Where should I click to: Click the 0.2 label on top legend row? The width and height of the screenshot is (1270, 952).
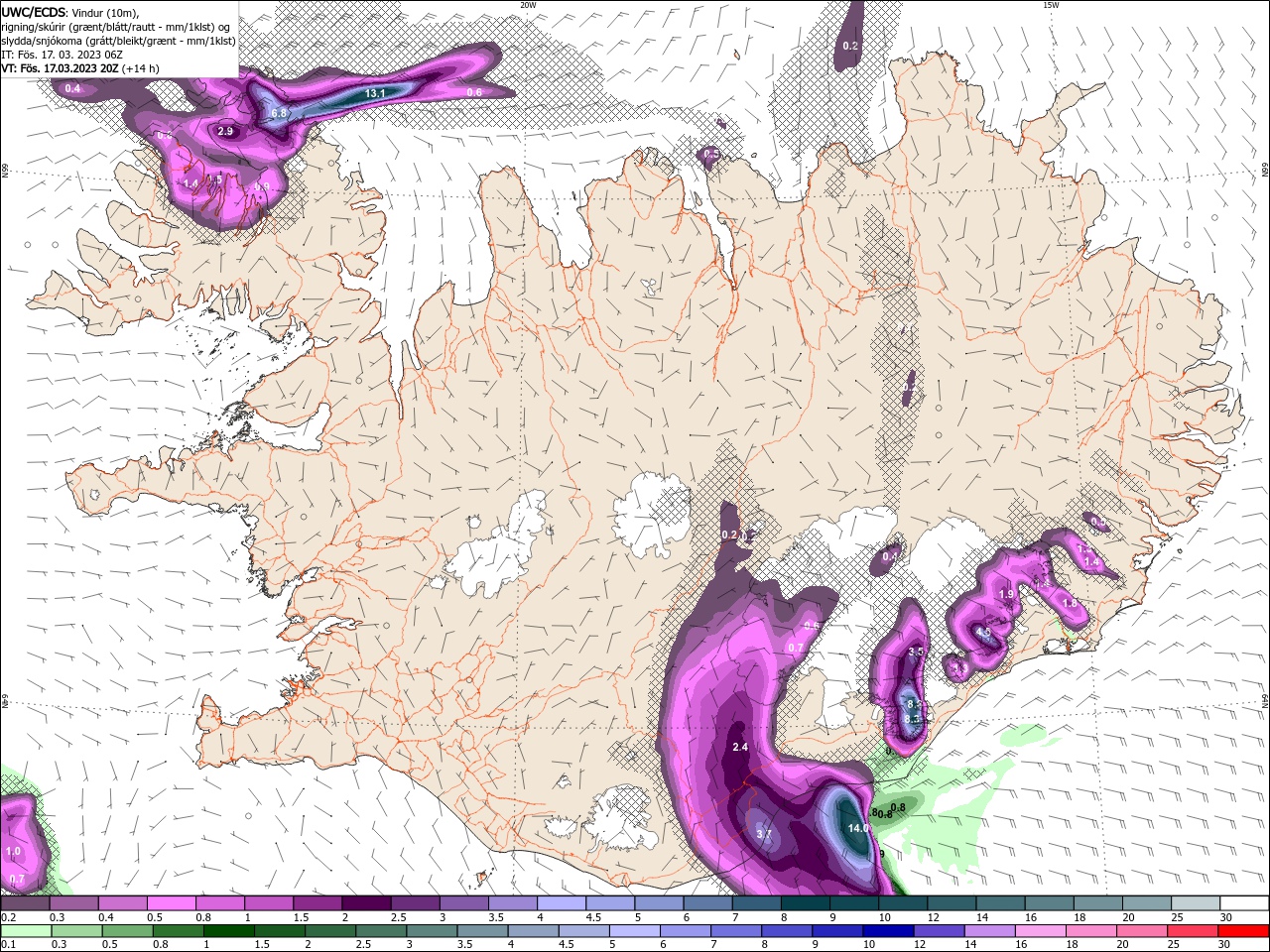pyautogui.click(x=9, y=917)
